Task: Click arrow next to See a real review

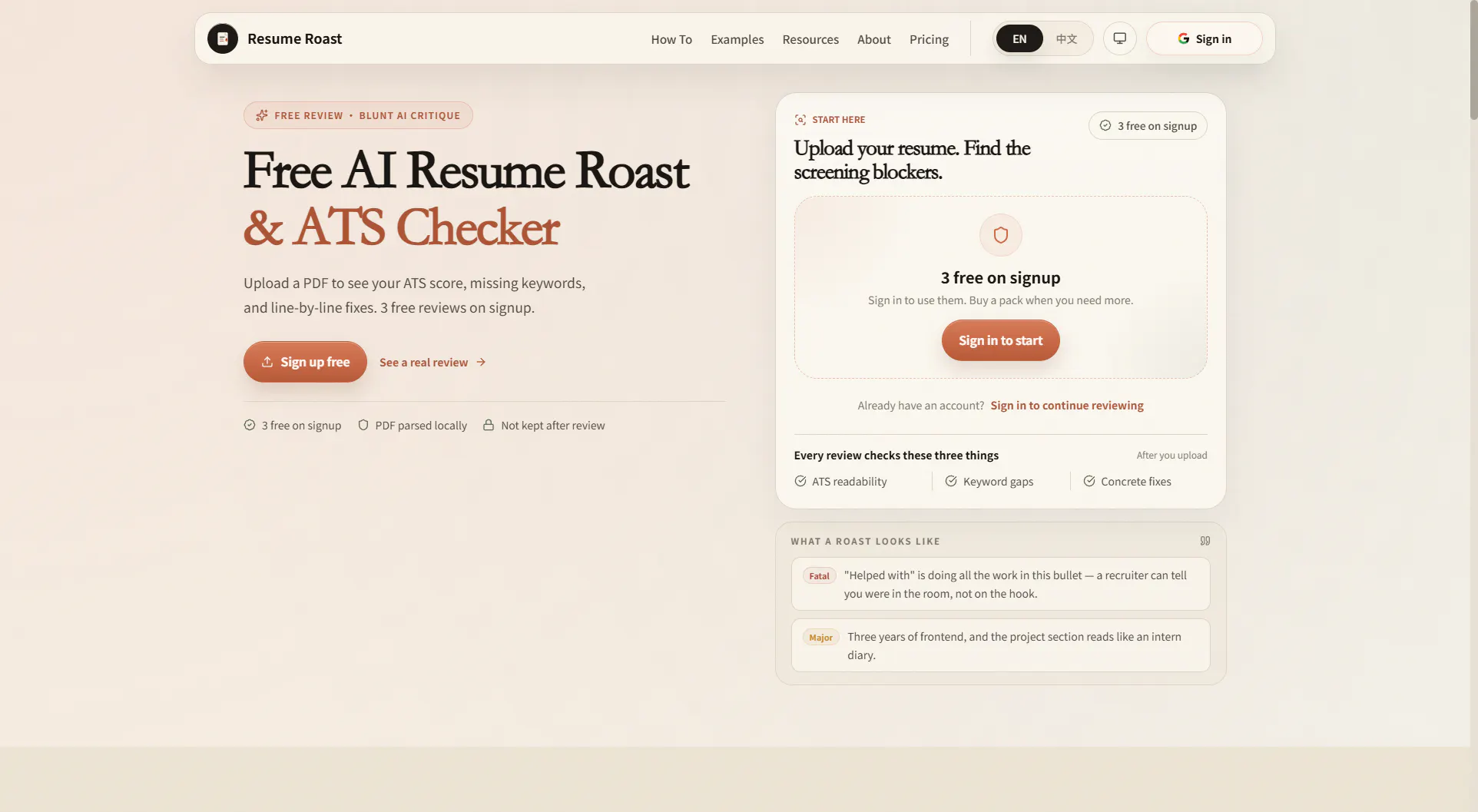Action: [x=481, y=362]
